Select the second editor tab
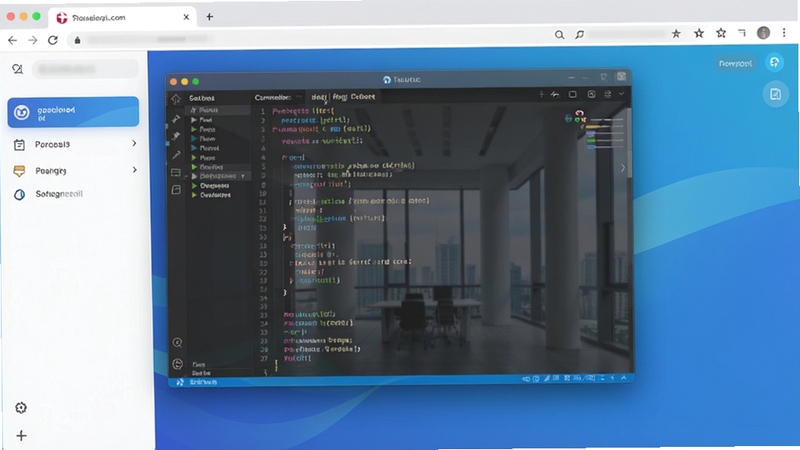 click(x=343, y=97)
